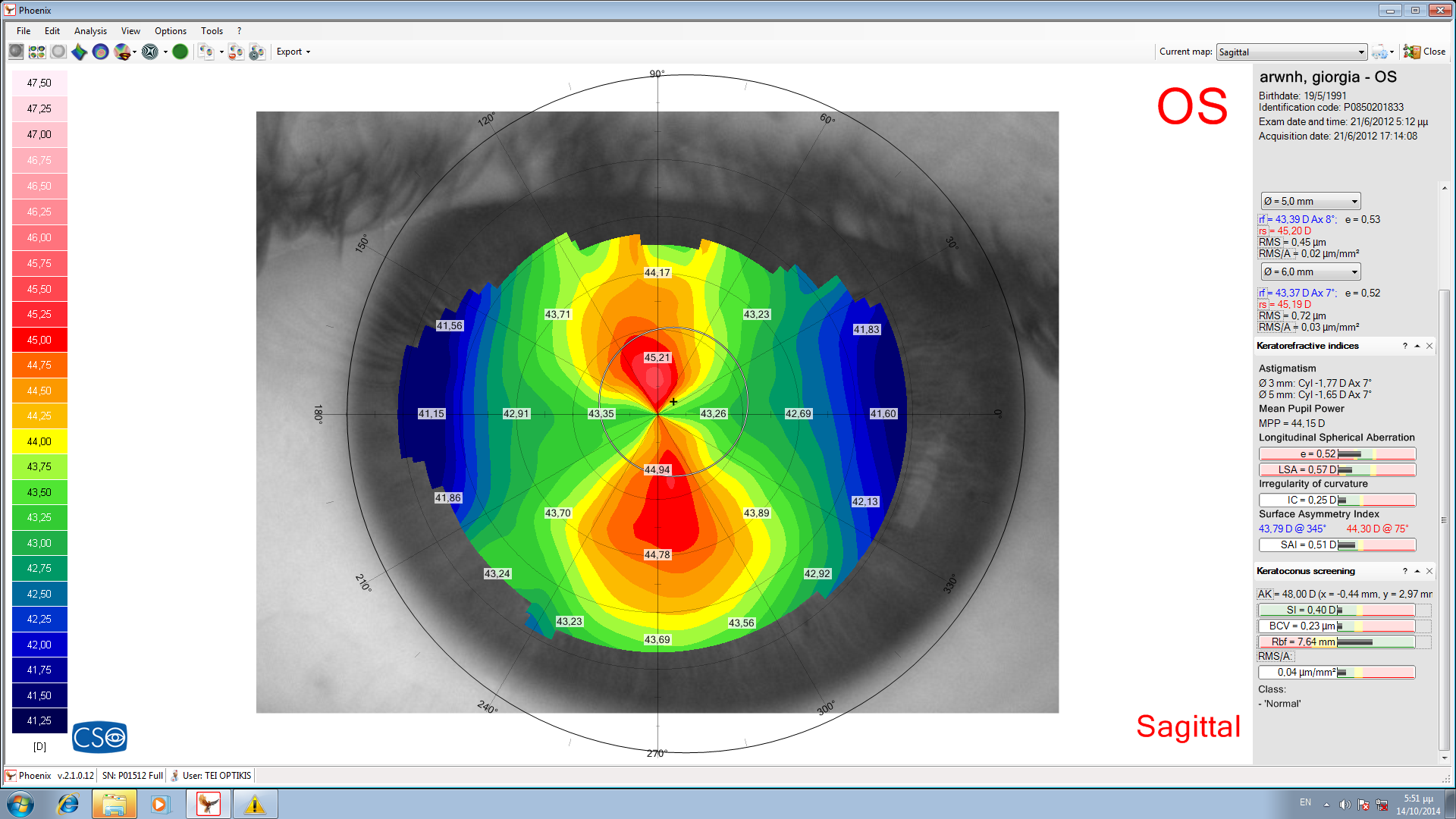
Task: Click the blue circular topography map icon
Action: coord(100,52)
